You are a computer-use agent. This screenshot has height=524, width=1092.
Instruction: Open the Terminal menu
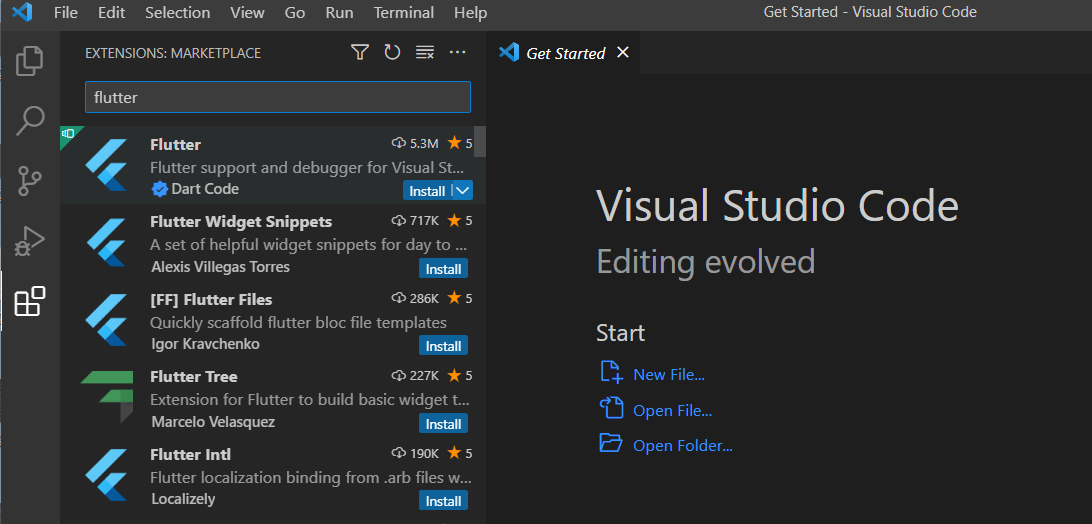point(404,13)
